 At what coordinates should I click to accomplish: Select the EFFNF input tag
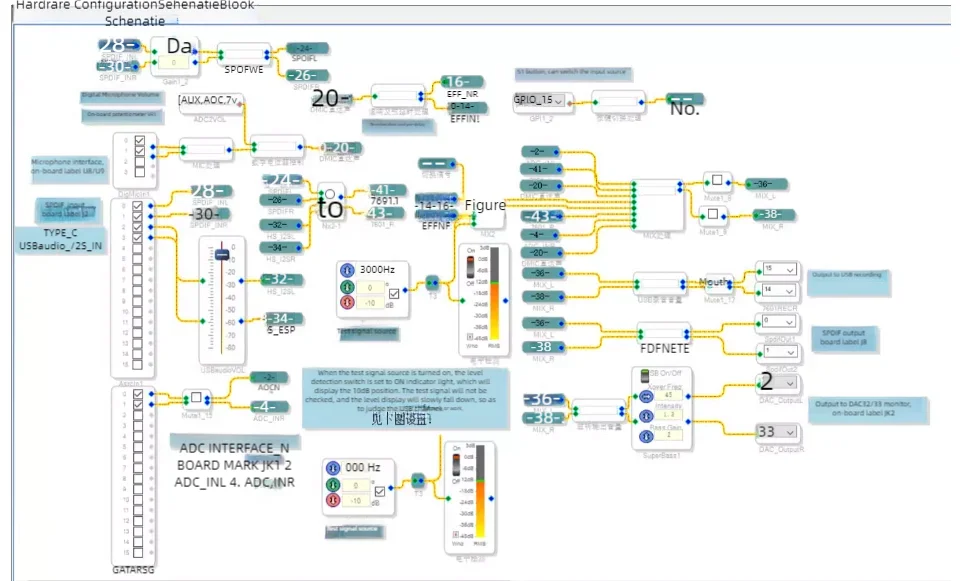coord(437,215)
